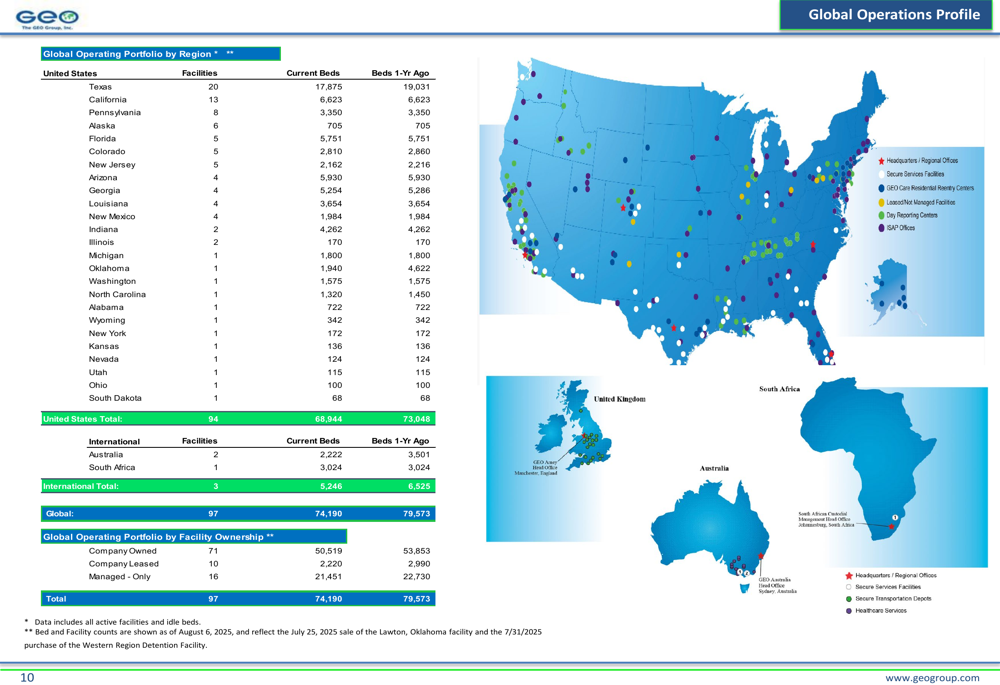The height and width of the screenshot is (685, 1000).
Task: Click the Global Operating Portfolio by Facility Ownership heading
Action: [x=194, y=536]
